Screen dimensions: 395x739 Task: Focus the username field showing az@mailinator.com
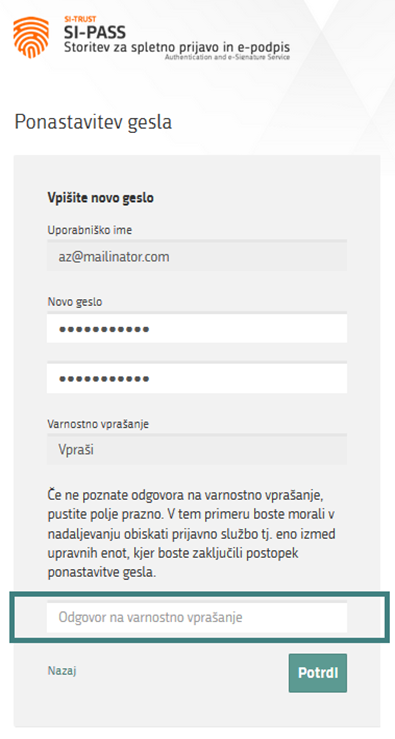pyautogui.click(x=197, y=256)
